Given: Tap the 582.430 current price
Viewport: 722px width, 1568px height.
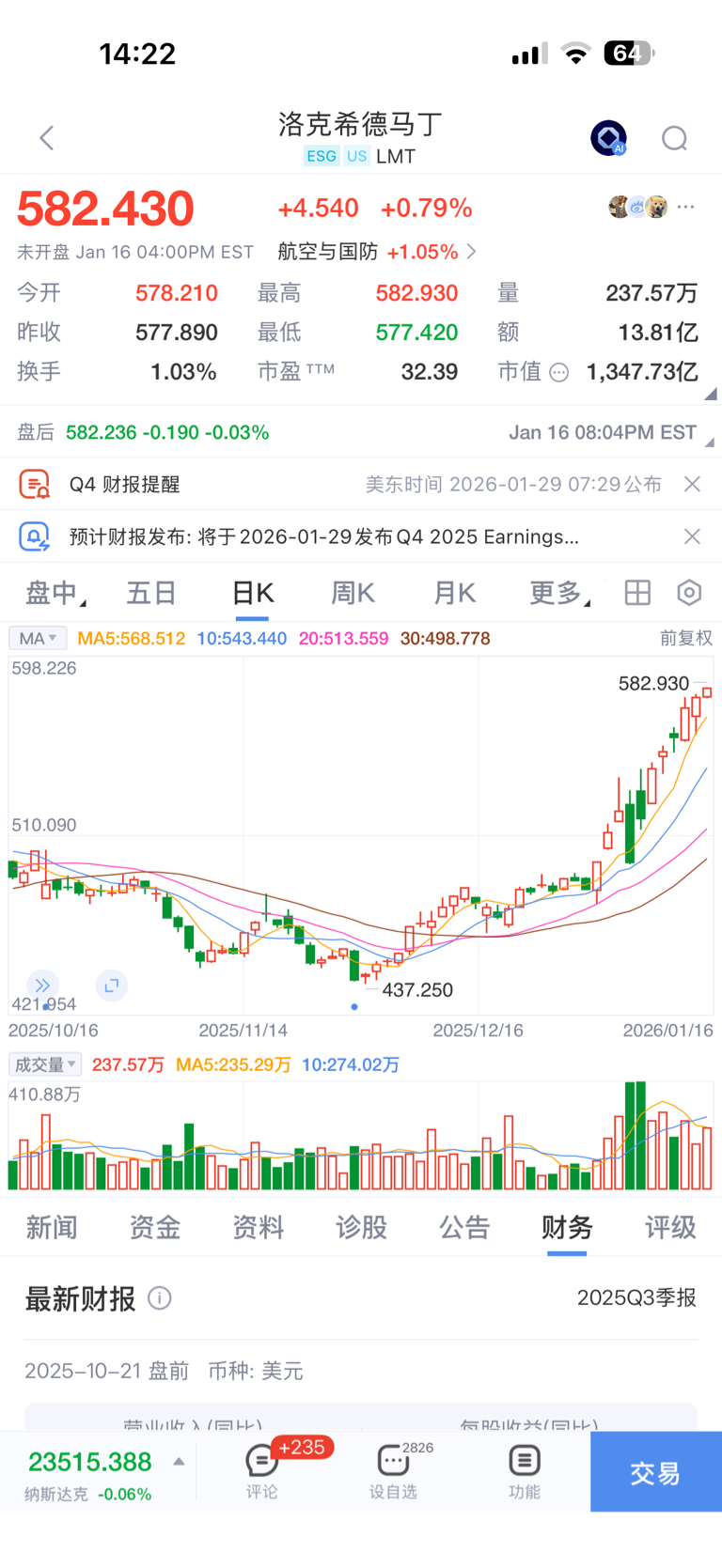Looking at the screenshot, I should tap(105, 209).
